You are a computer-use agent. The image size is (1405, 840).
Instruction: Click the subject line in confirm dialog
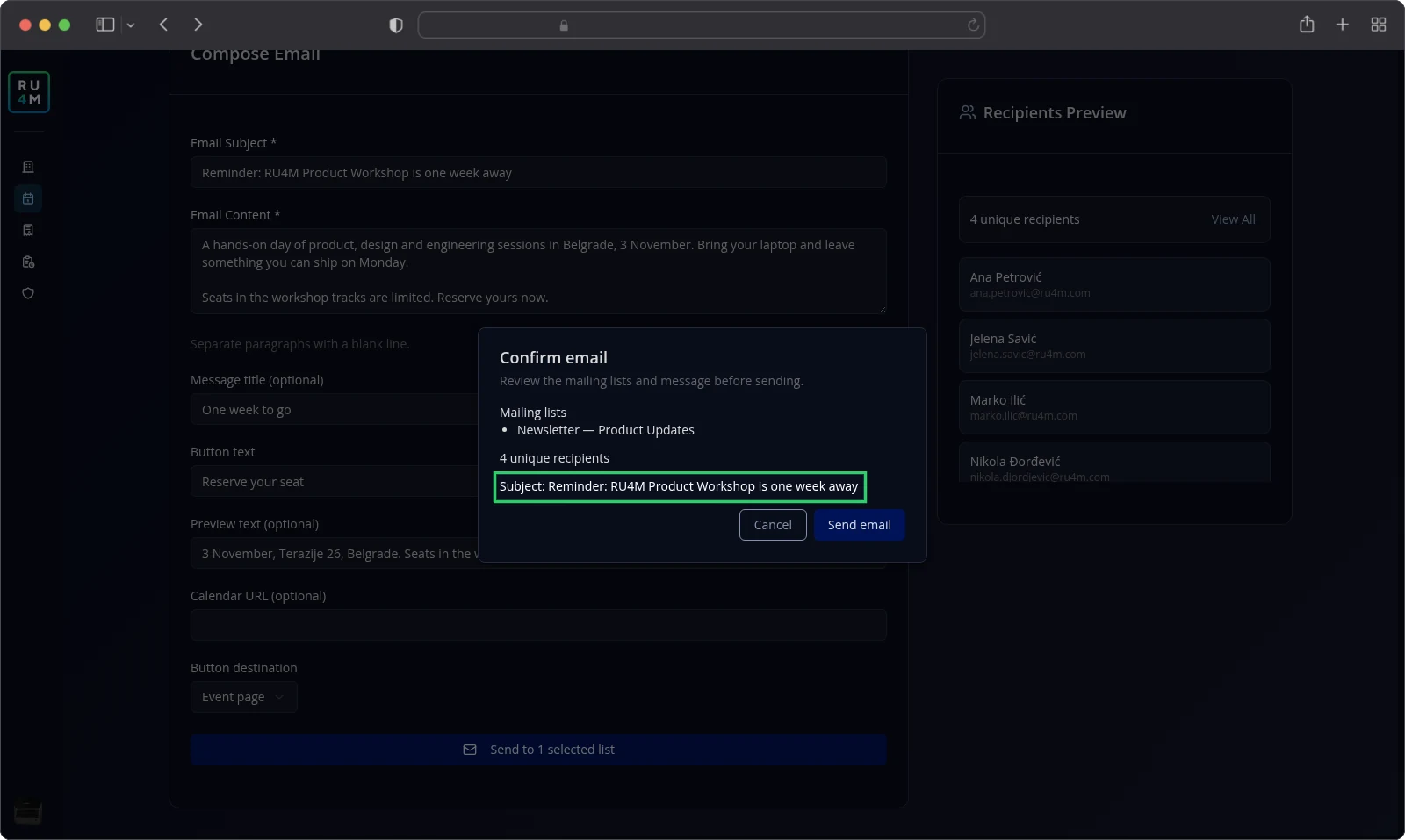[x=680, y=486]
